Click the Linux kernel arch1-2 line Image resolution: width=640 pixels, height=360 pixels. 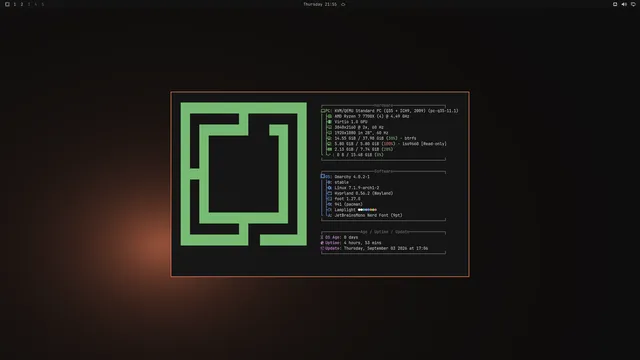coord(356,188)
